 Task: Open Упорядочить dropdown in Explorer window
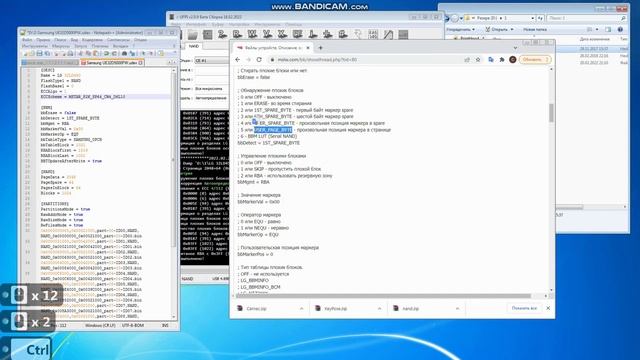pos(460,29)
